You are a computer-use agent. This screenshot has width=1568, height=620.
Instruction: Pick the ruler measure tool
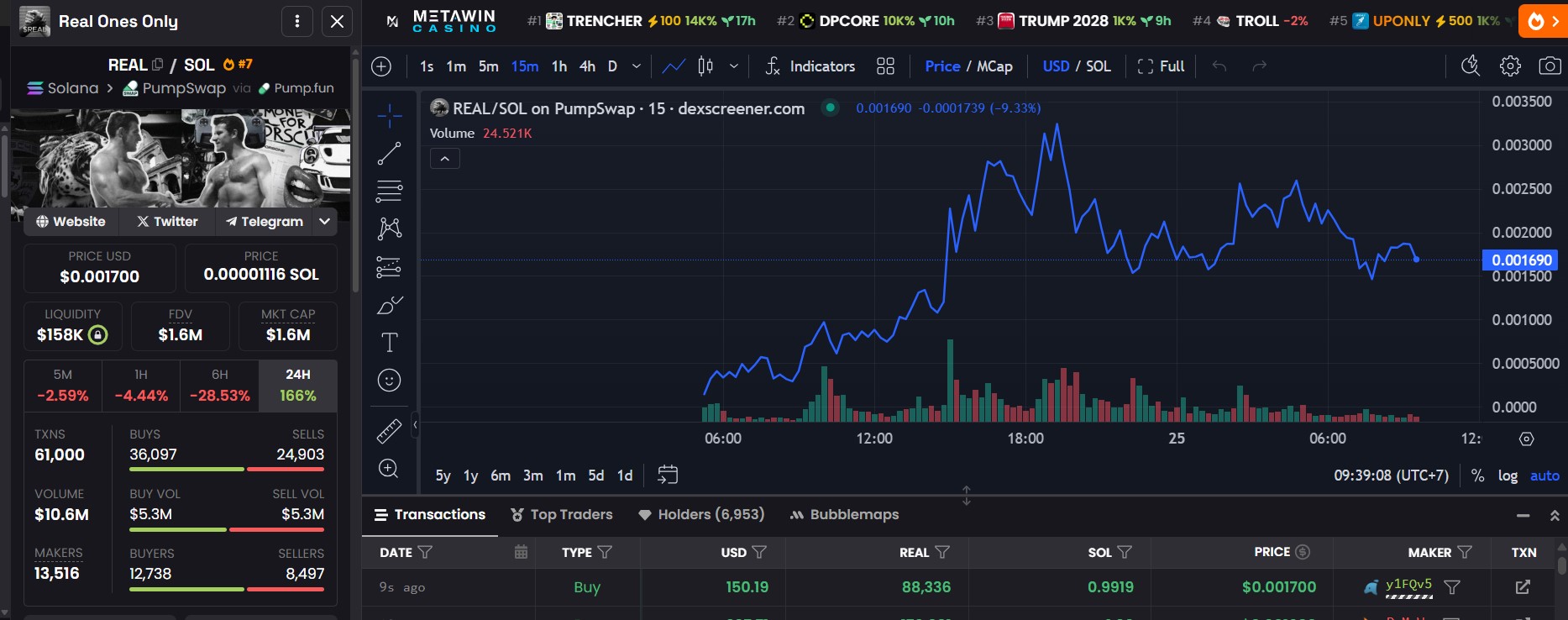click(x=389, y=431)
